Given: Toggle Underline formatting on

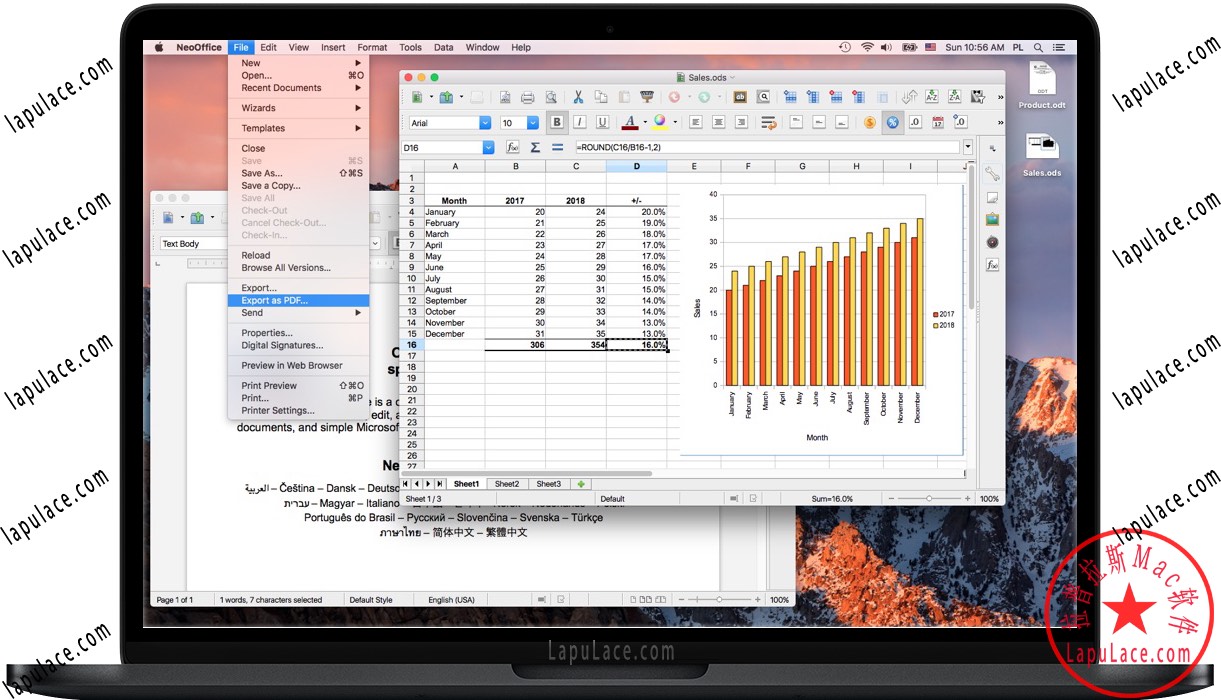Looking at the screenshot, I should [x=601, y=122].
